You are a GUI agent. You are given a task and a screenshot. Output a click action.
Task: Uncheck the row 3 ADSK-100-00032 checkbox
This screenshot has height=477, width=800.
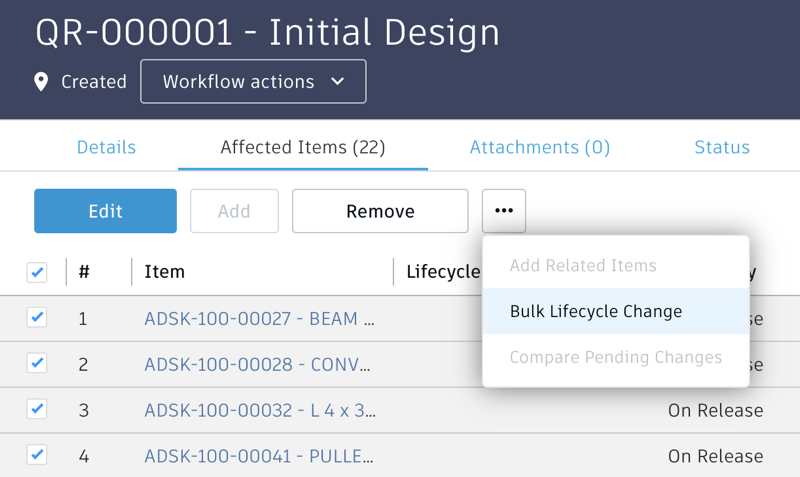point(37,409)
